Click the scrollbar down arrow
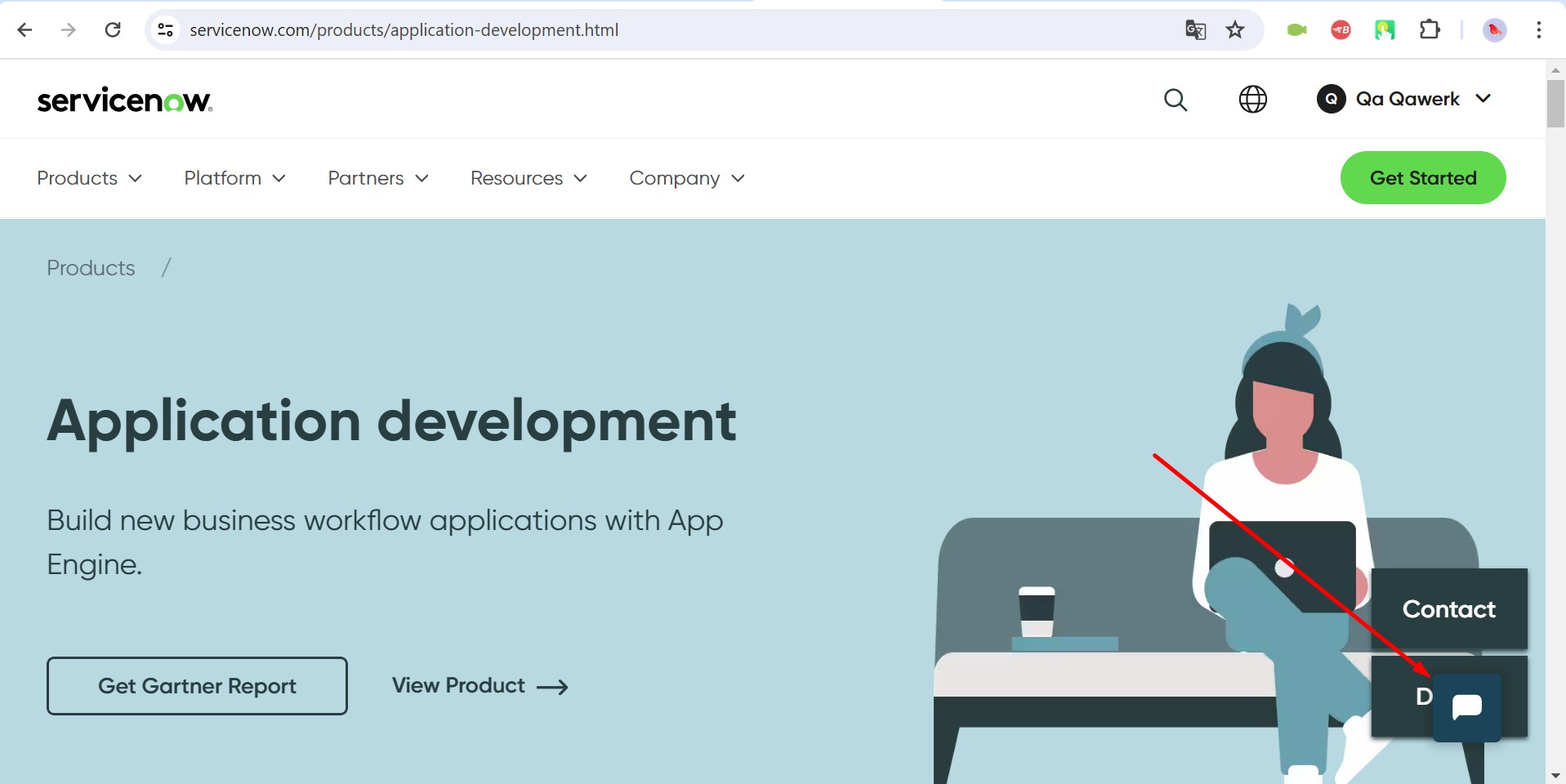The height and width of the screenshot is (784, 1566). tap(1555, 775)
